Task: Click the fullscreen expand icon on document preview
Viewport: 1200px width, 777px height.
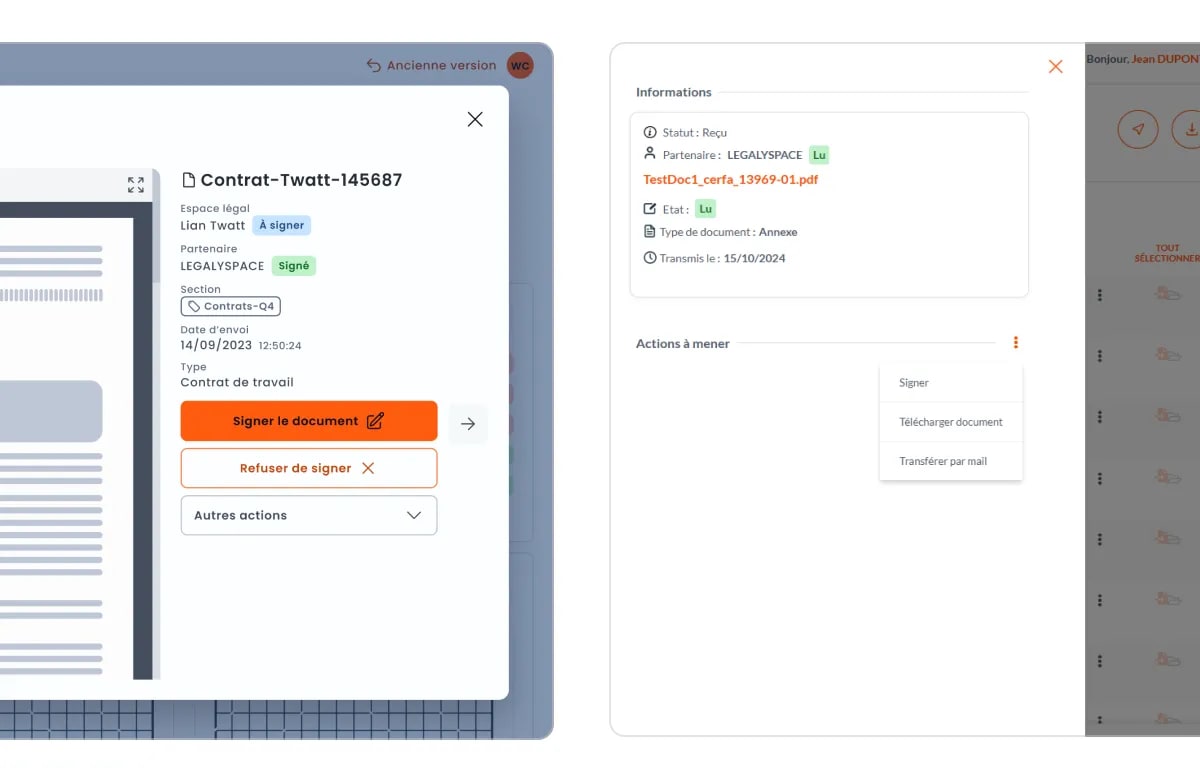Action: pyautogui.click(x=136, y=184)
